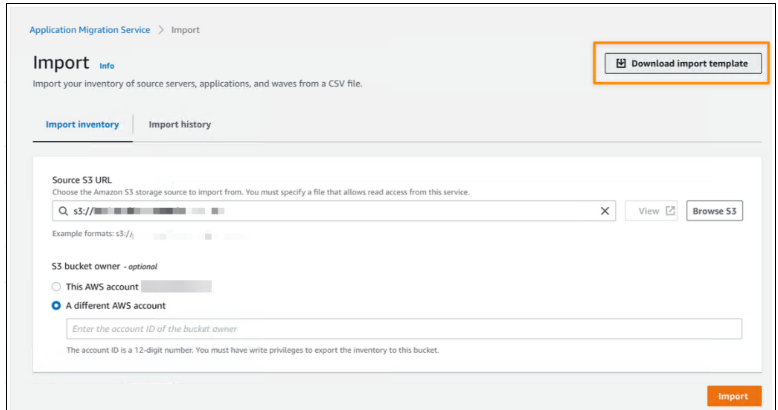778x410 pixels.
Task: Go to Application Migration Service breadcrumb link
Action: tap(90, 30)
